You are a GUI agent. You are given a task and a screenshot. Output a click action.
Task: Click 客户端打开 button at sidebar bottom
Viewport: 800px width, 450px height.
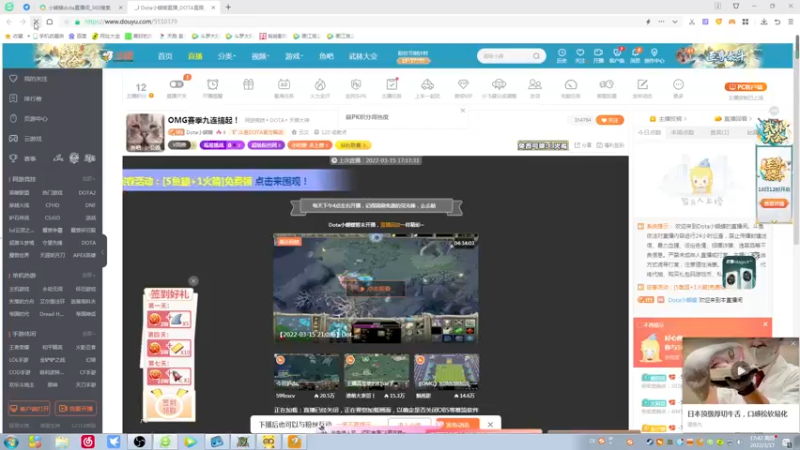29,409
